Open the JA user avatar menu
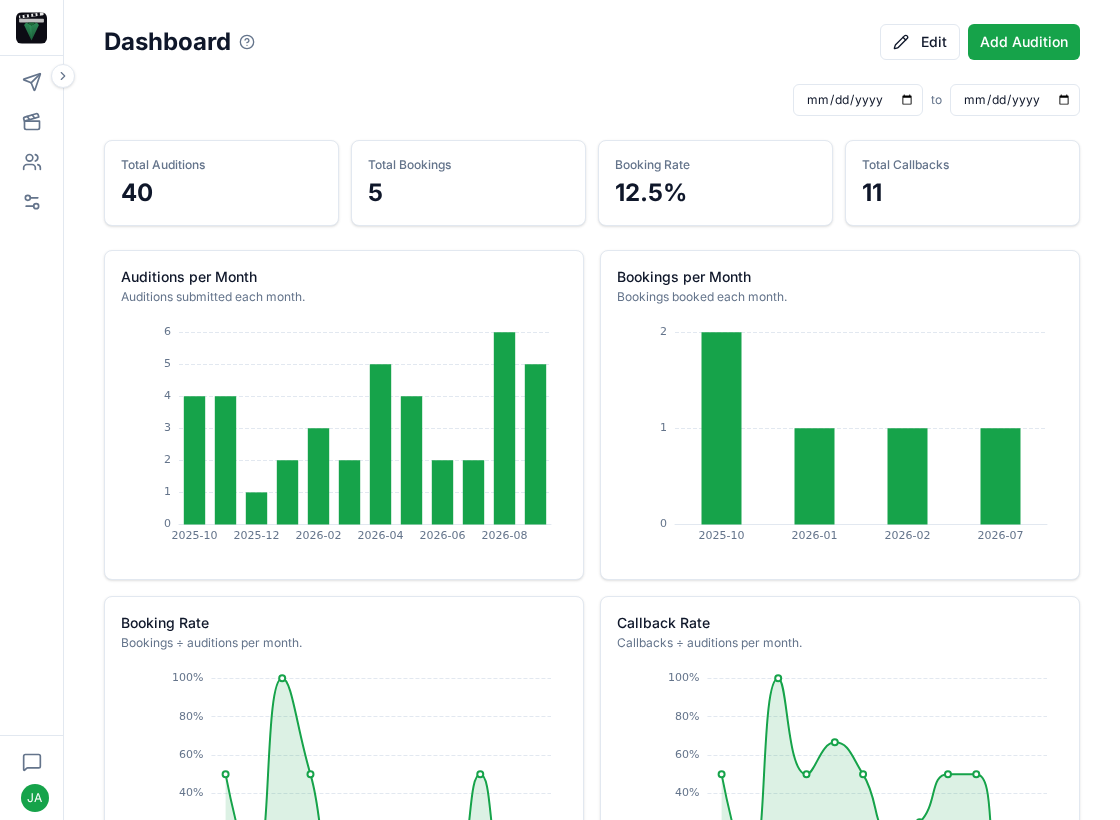Image resolution: width=1120 pixels, height=820 pixels. coord(34,798)
